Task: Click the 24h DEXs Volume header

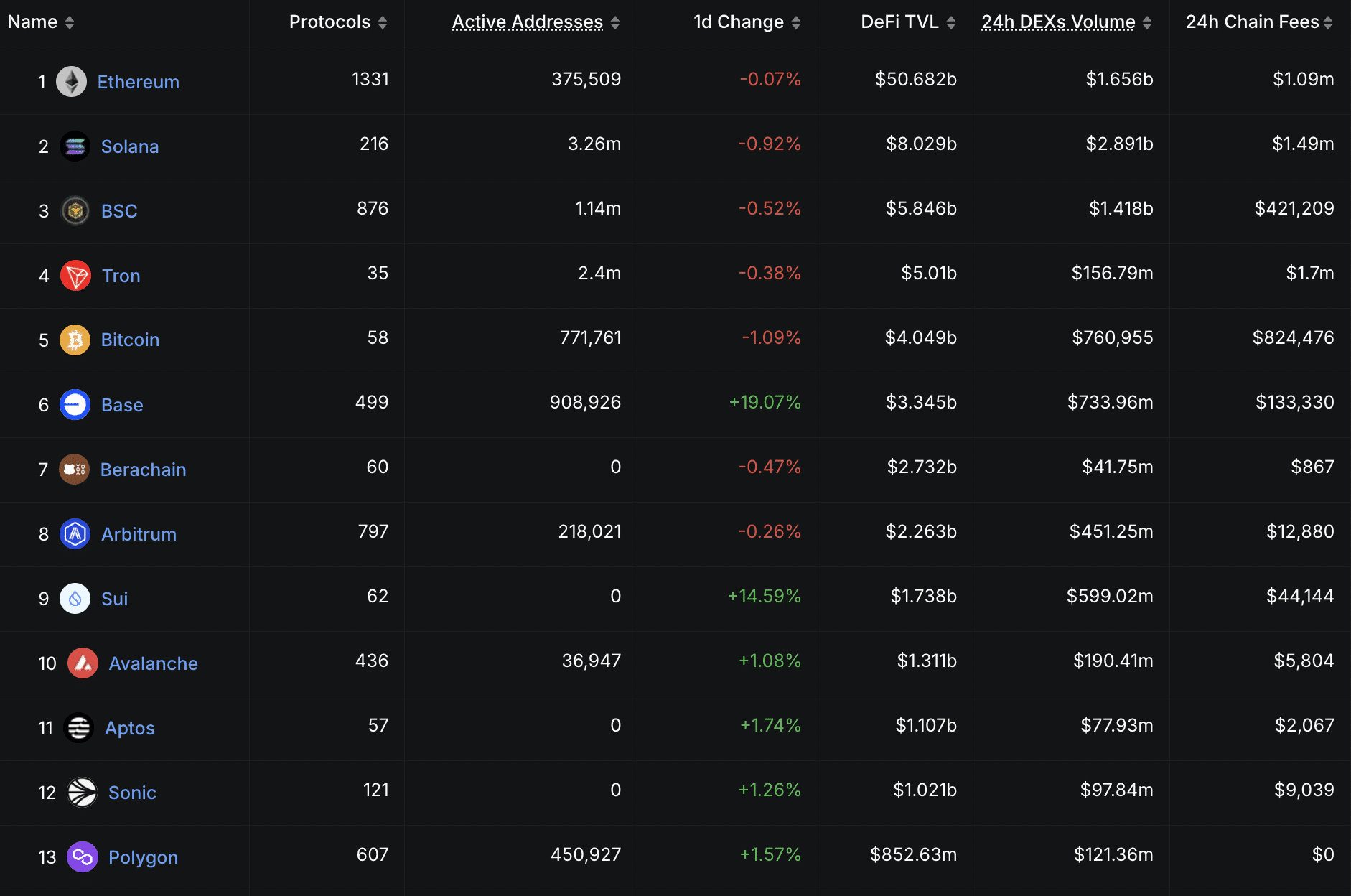Action: [1058, 22]
